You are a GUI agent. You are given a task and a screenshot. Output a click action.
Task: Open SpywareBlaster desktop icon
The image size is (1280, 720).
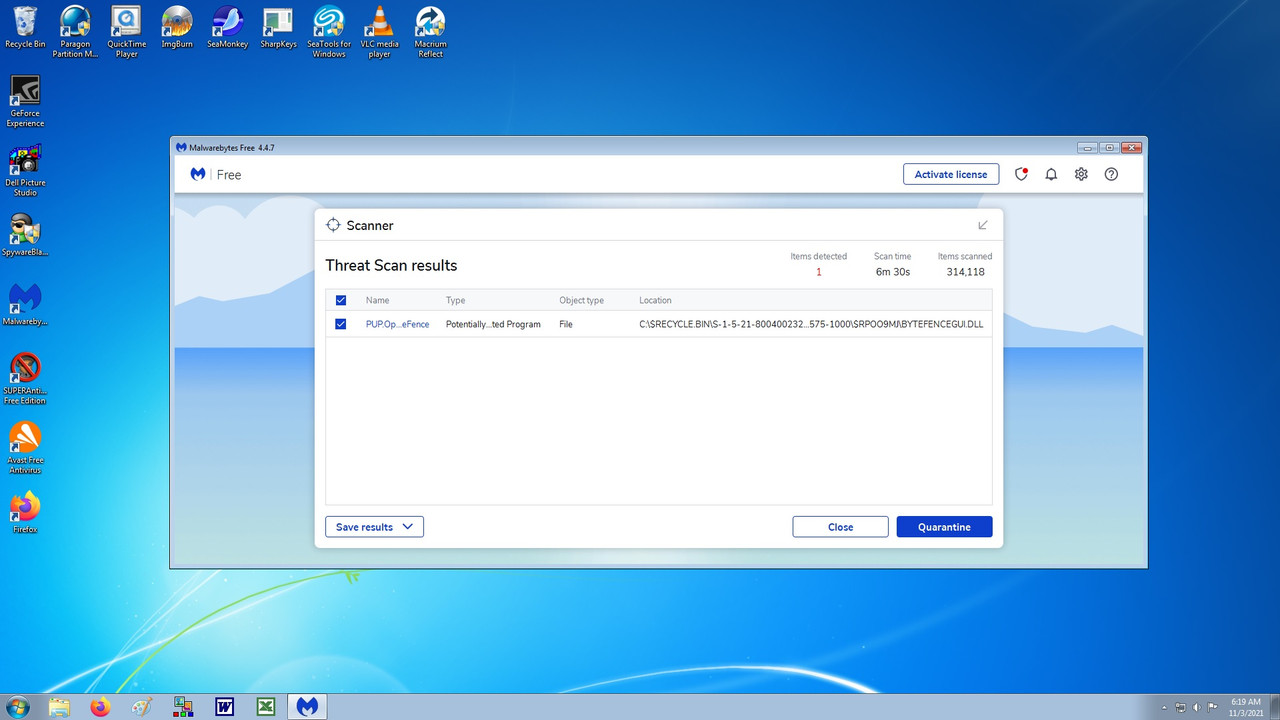(25, 235)
